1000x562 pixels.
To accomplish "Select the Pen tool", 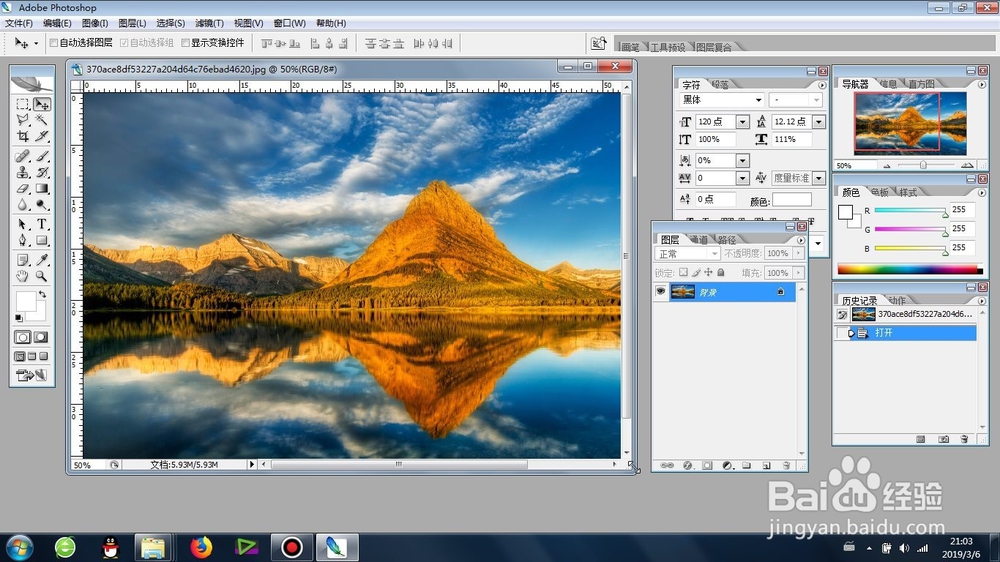I will (22, 240).
